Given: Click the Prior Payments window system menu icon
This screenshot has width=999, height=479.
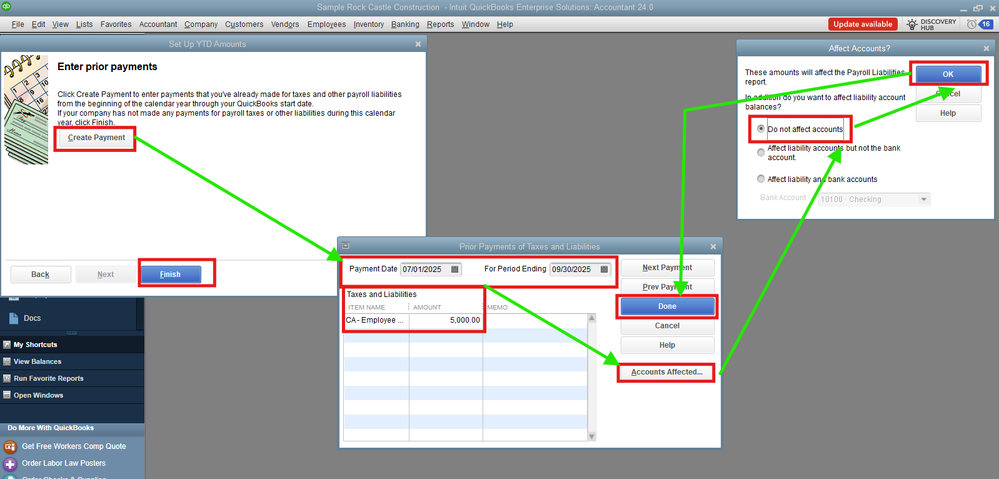Looking at the screenshot, I should pos(346,246).
